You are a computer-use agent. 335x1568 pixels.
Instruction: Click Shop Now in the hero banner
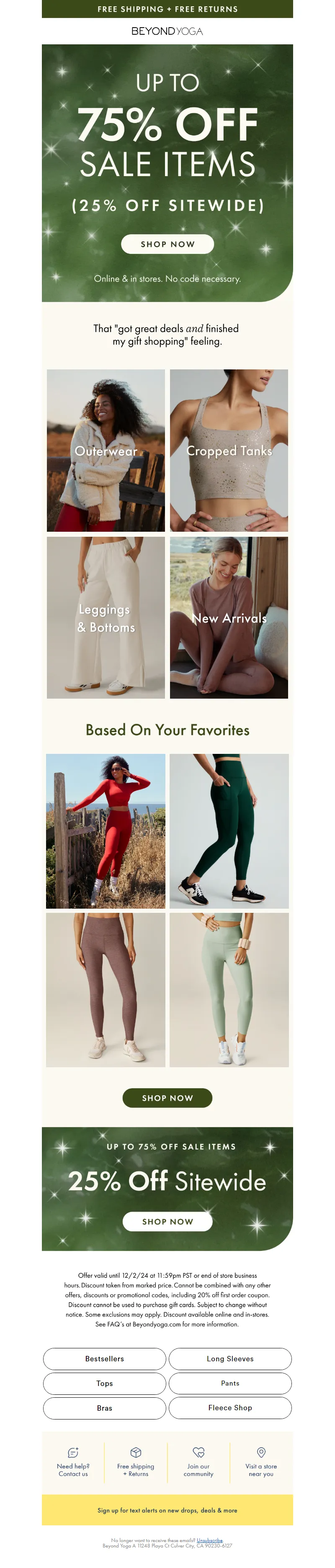pos(167,244)
